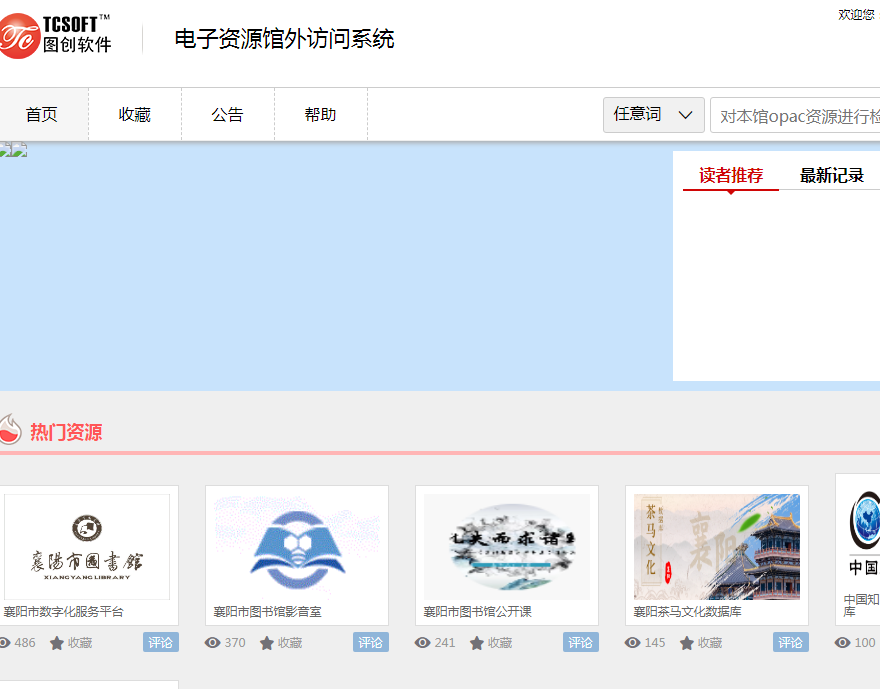Click the 襄阳市图书馆公开课 title
Screen dimensions: 880x689
tap(478, 612)
